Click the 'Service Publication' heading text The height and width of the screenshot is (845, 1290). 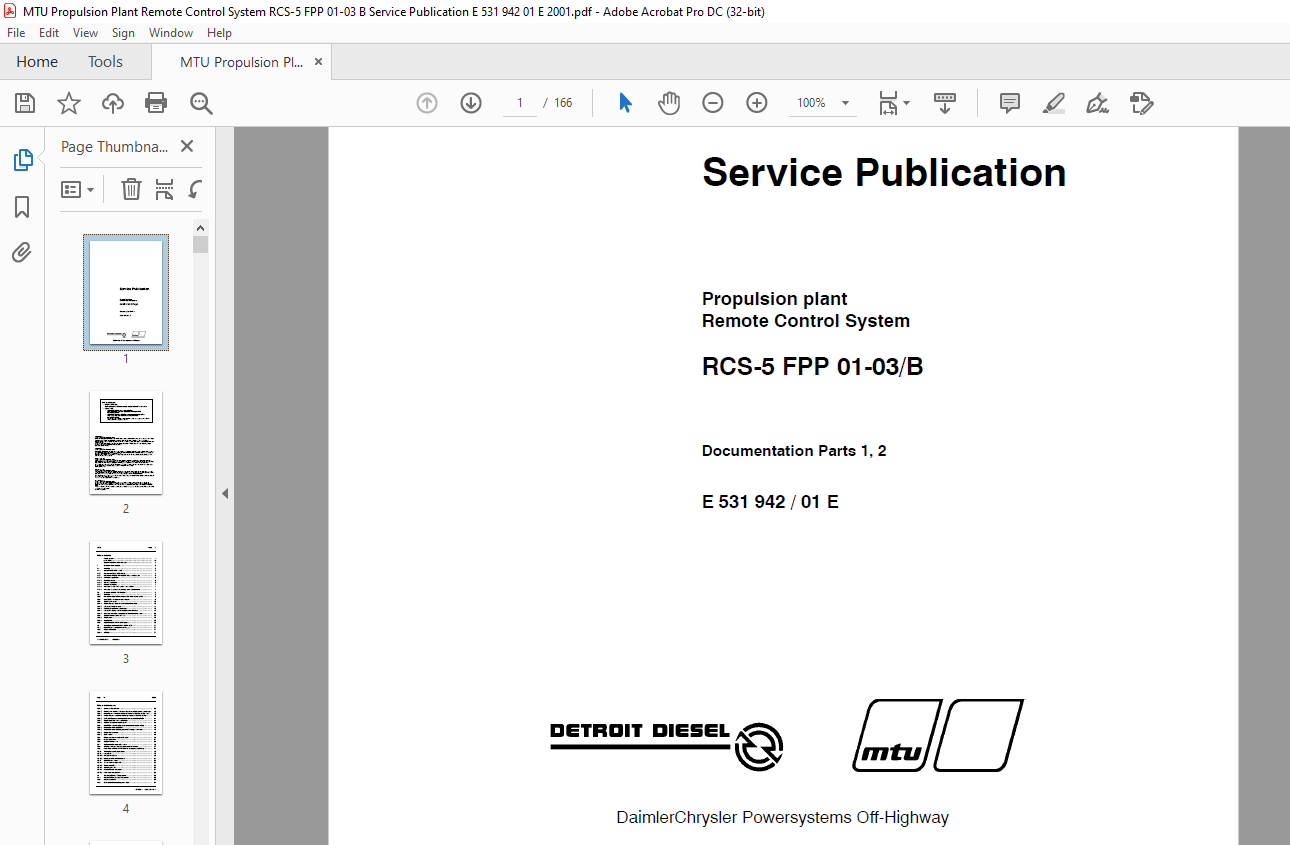[x=884, y=172]
